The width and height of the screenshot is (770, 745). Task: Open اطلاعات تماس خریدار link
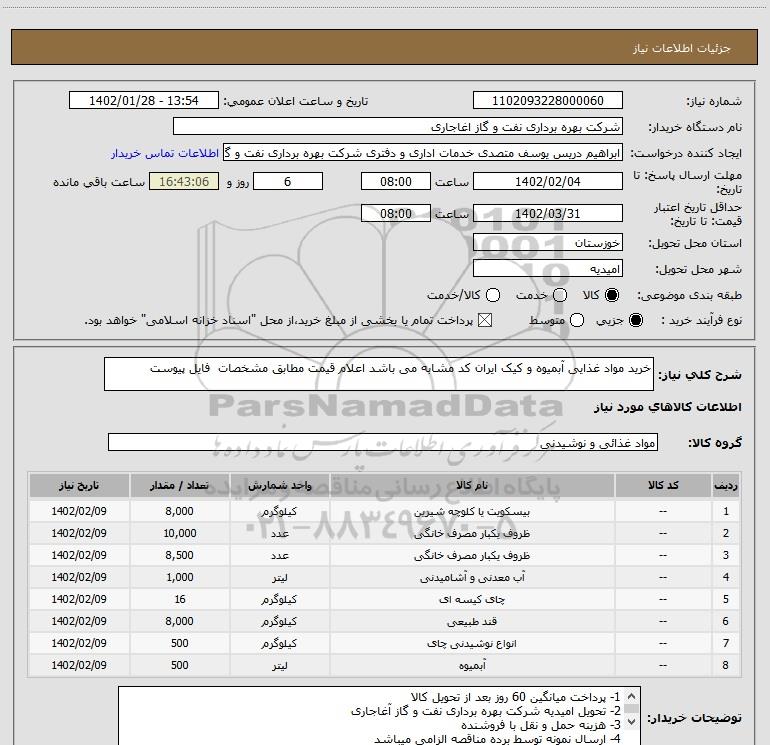pos(165,153)
